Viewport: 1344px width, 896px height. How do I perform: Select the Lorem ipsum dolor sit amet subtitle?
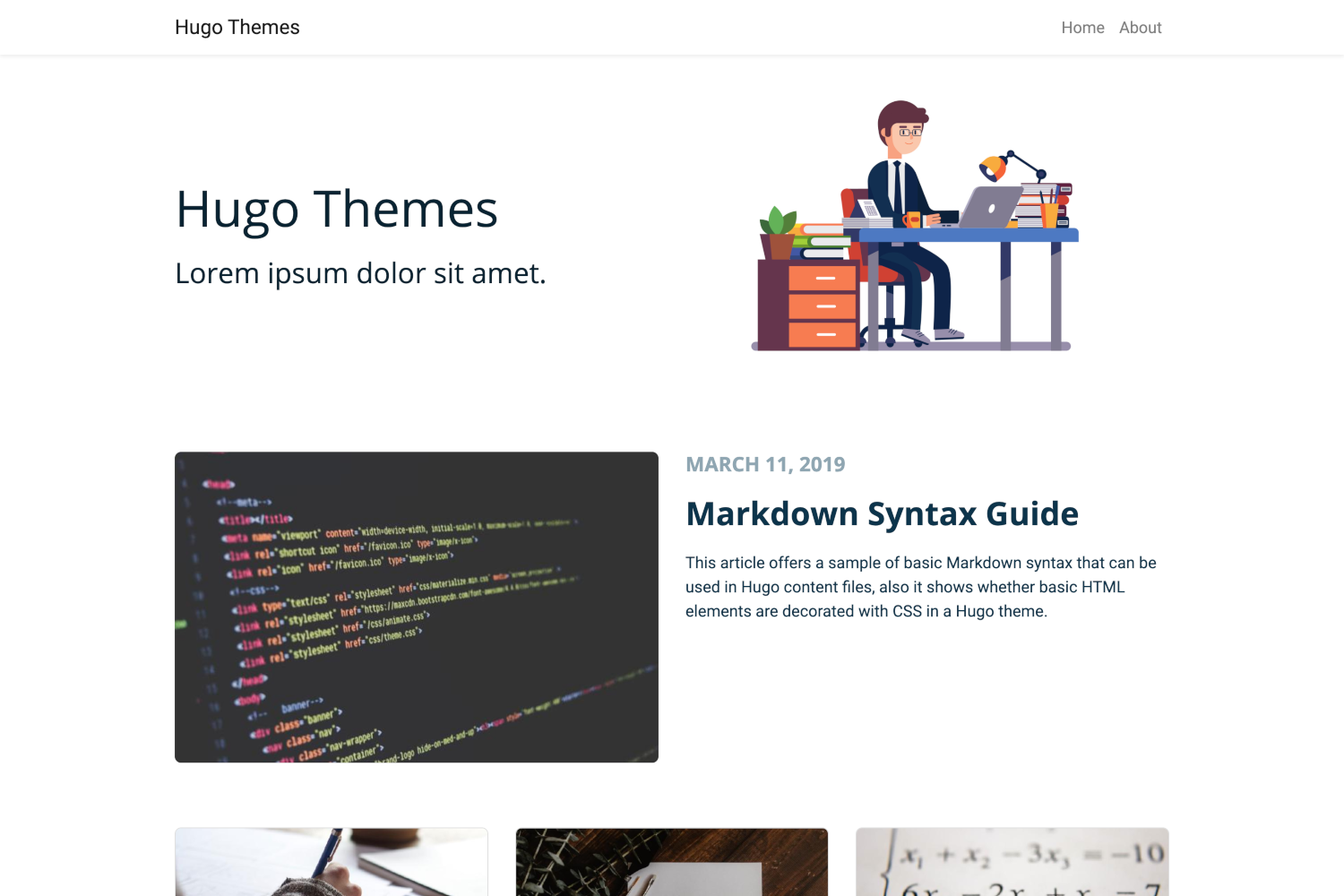pos(360,273)
